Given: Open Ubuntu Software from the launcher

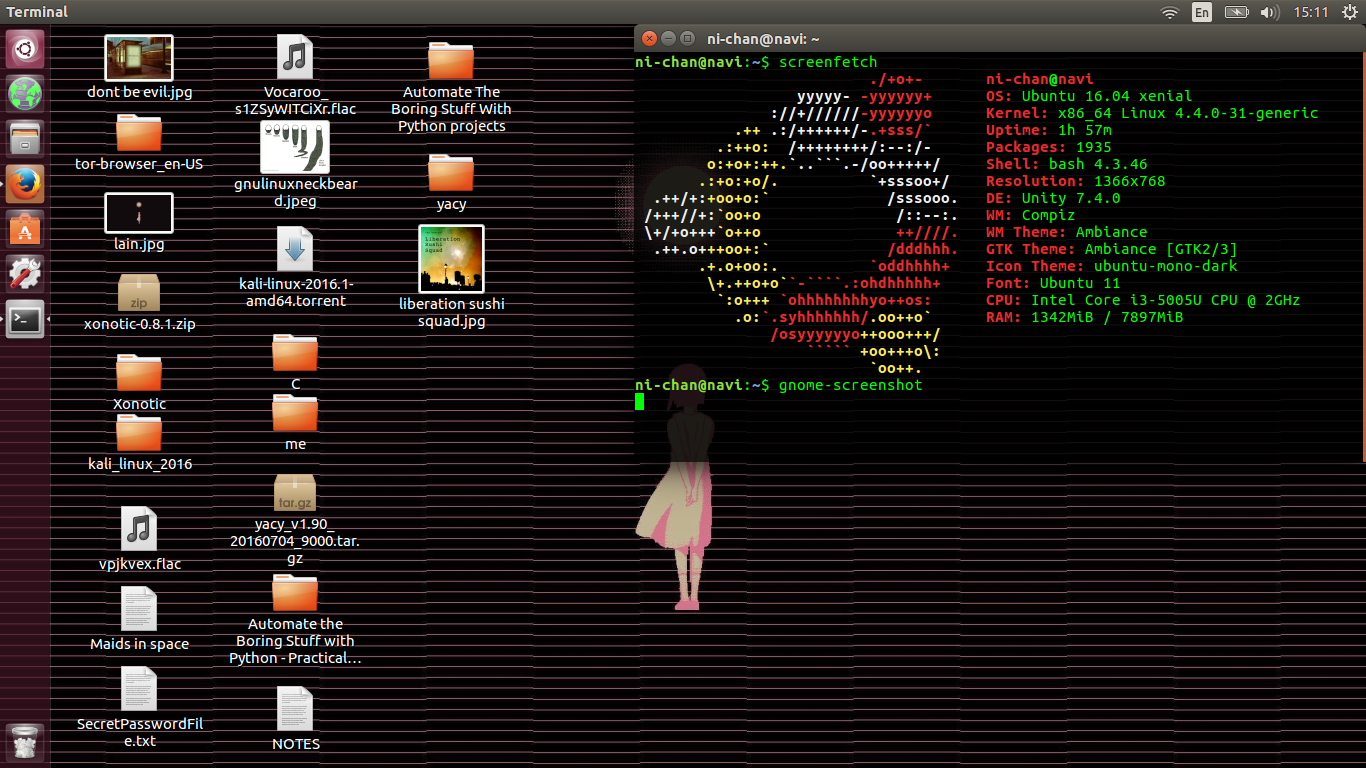Looking at the screenshot, I should pyautogui.click(x=25, y=230).
